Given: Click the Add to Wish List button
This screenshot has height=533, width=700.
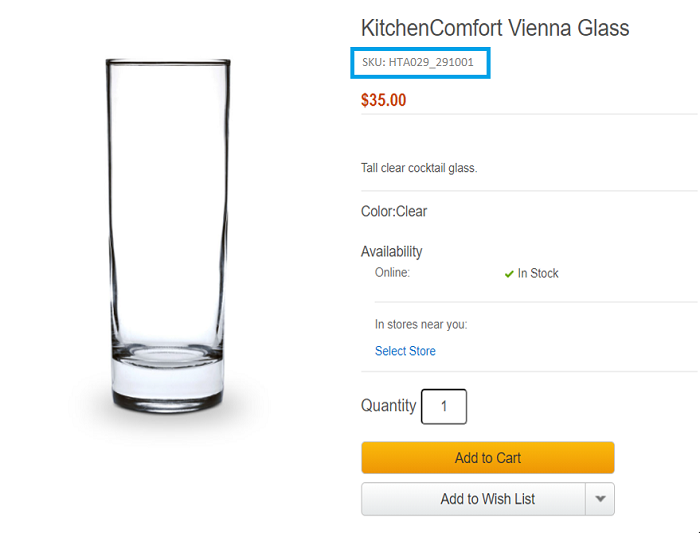Looking at the screenshot, I should click(x=473, y=499).
